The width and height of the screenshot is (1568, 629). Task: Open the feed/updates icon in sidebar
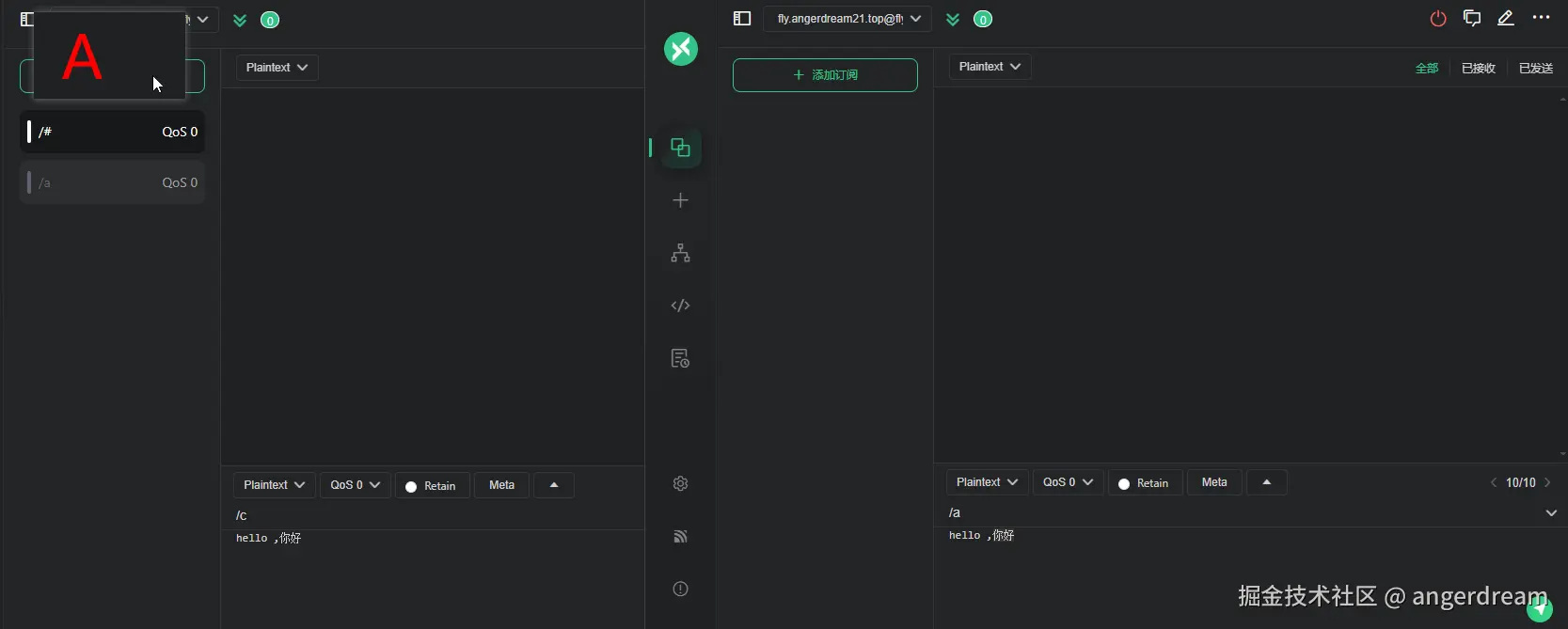tap(680, 536)
